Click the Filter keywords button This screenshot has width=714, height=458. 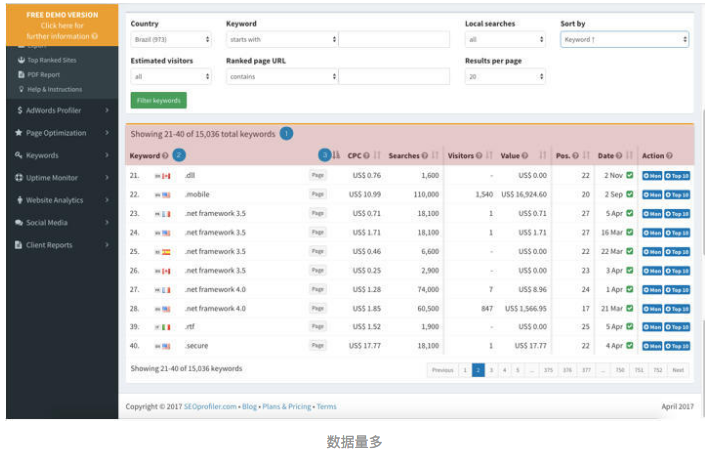click(x=158, y=101)
